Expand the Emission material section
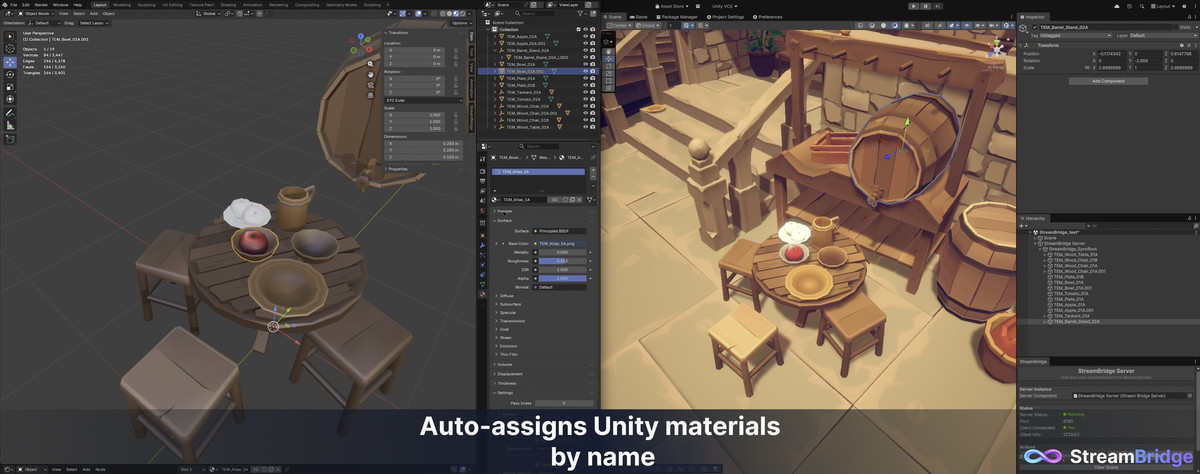1200x474 pixels. click(x=507, y=346)
